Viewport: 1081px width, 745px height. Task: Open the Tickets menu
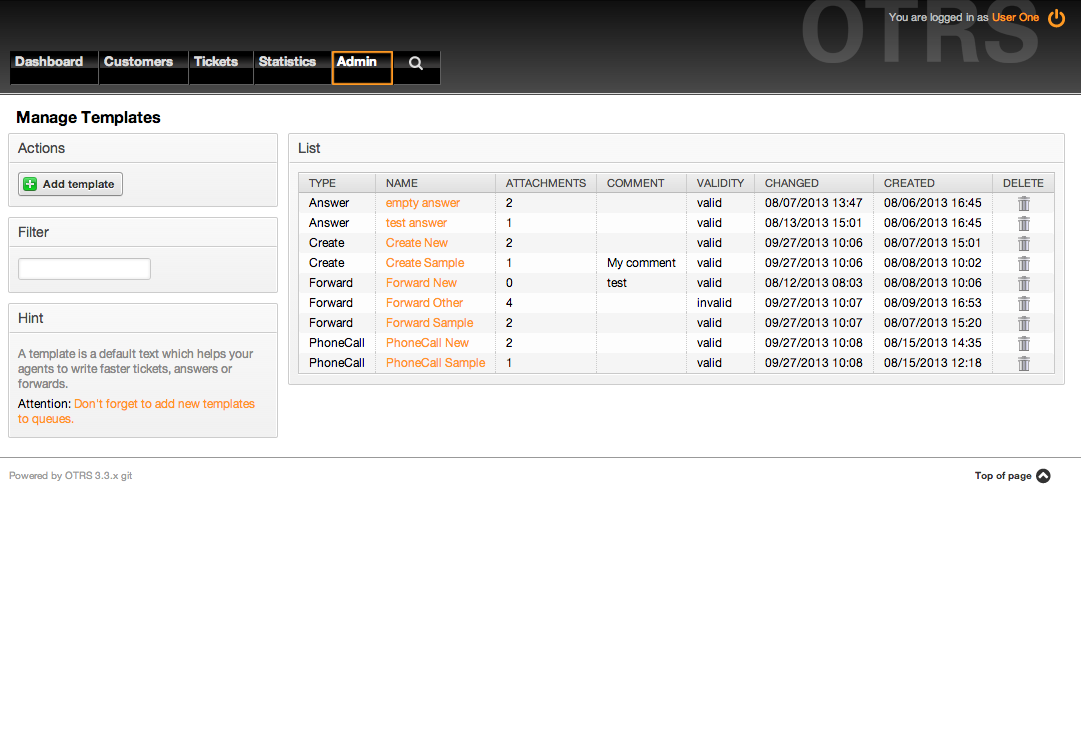coord(216,62)
